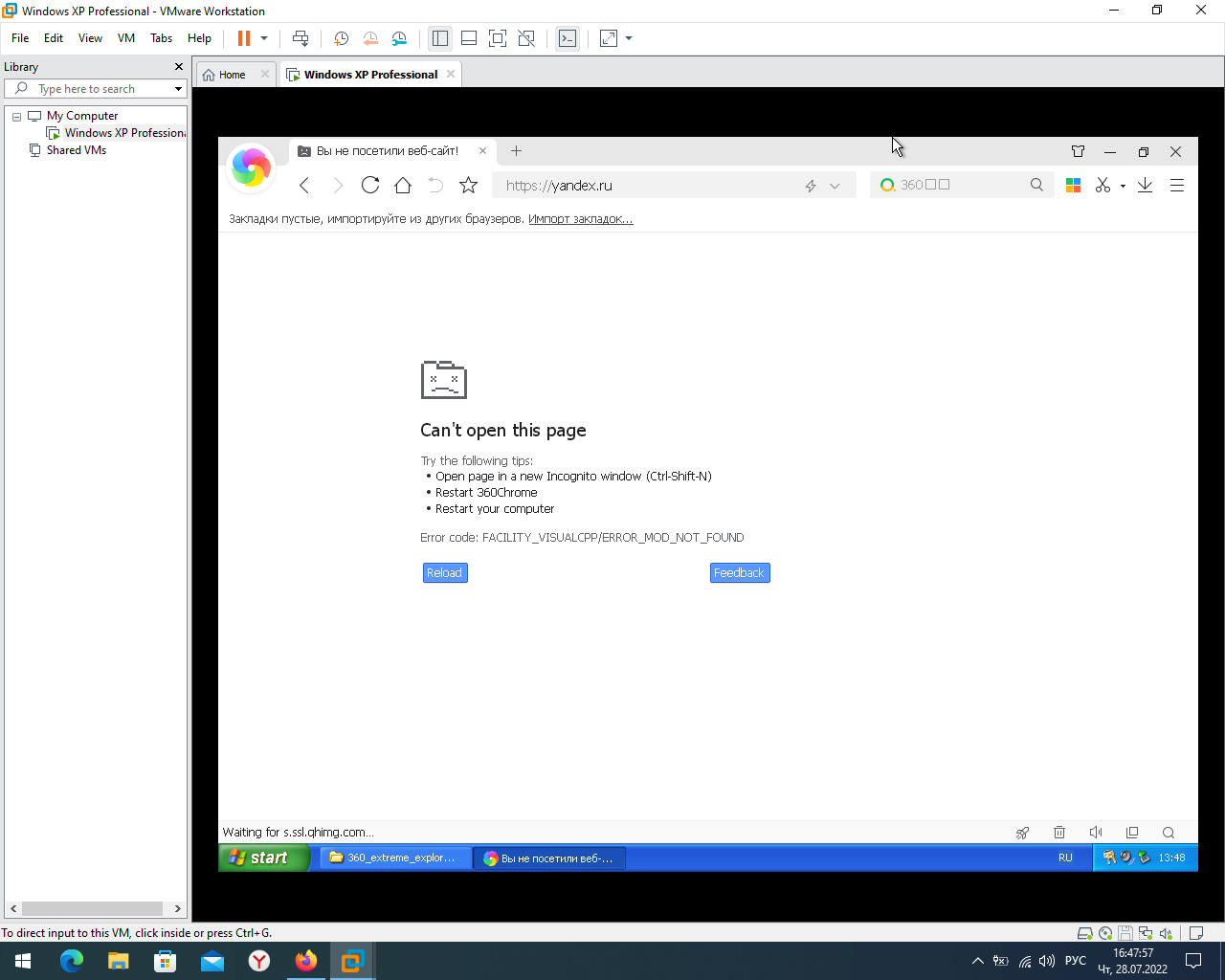Open the hamburger menu in 360Chrome
This screenshot has width=1225, height=980.
[x=1176, y=185]
